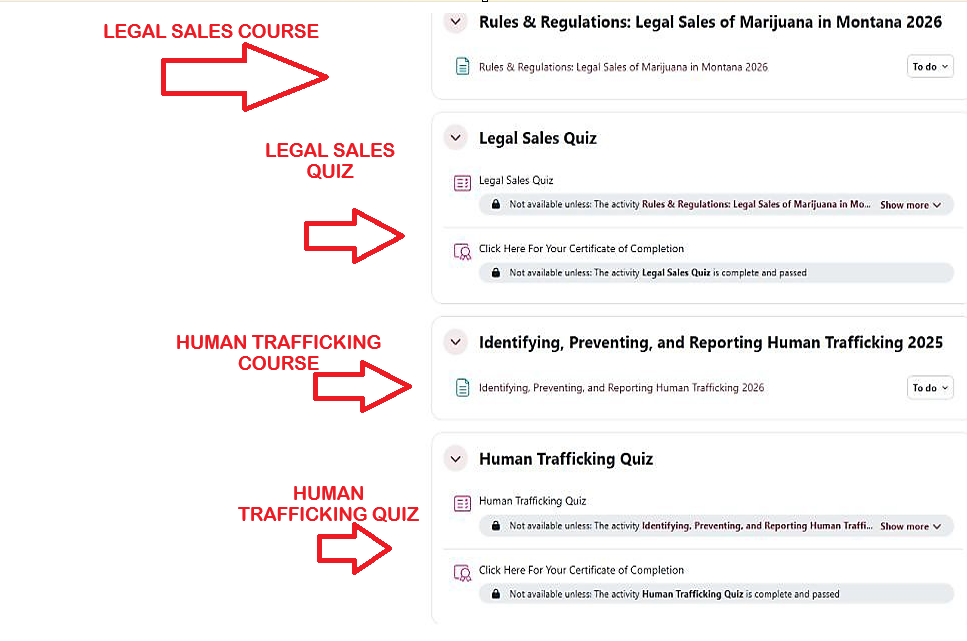This screenshot has width=967, height=641.
Task: Open the Rules & Regulations: Legal Sales activity link
Action: click(x=623, y=66)
